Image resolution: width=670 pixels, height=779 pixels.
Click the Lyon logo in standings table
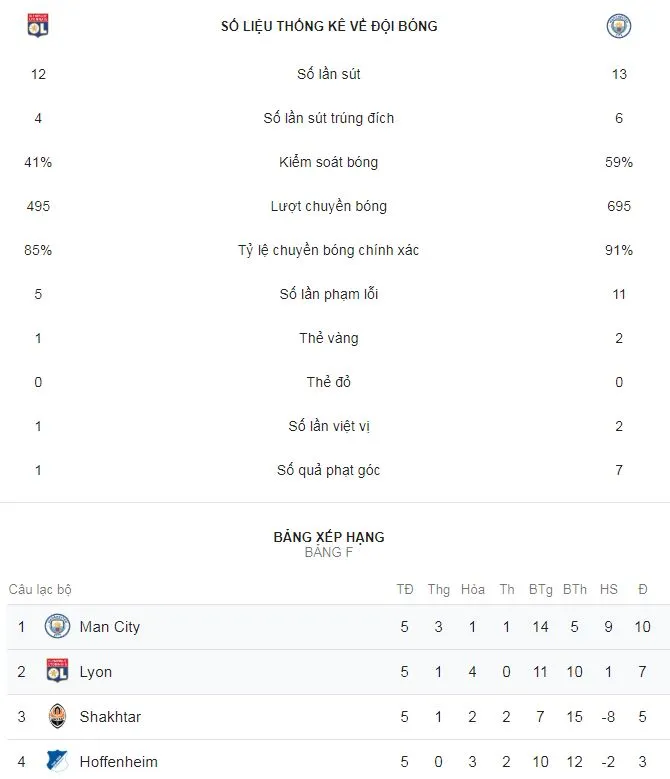click(57, 672)
